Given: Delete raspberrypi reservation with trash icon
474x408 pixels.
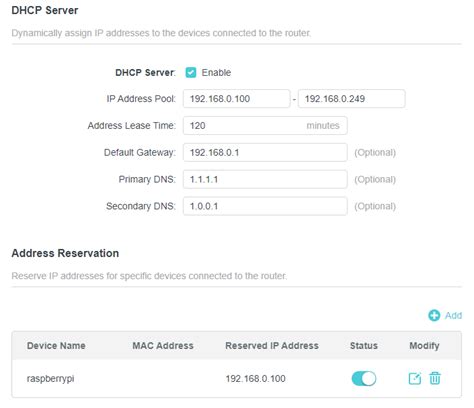Looking at the screenshot, I should coord(435,378).
